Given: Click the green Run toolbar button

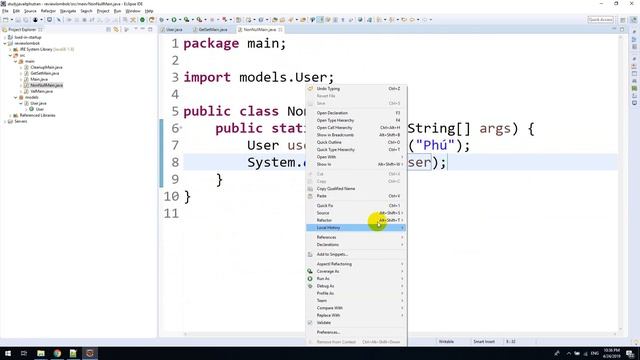Looking at the screenshot, I should click(x=174, y=20).
